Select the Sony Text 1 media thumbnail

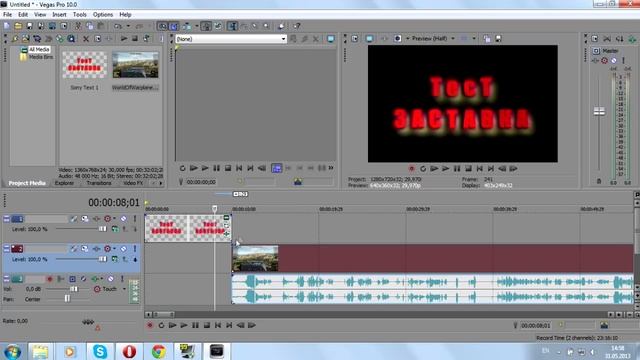coord(84,64)
